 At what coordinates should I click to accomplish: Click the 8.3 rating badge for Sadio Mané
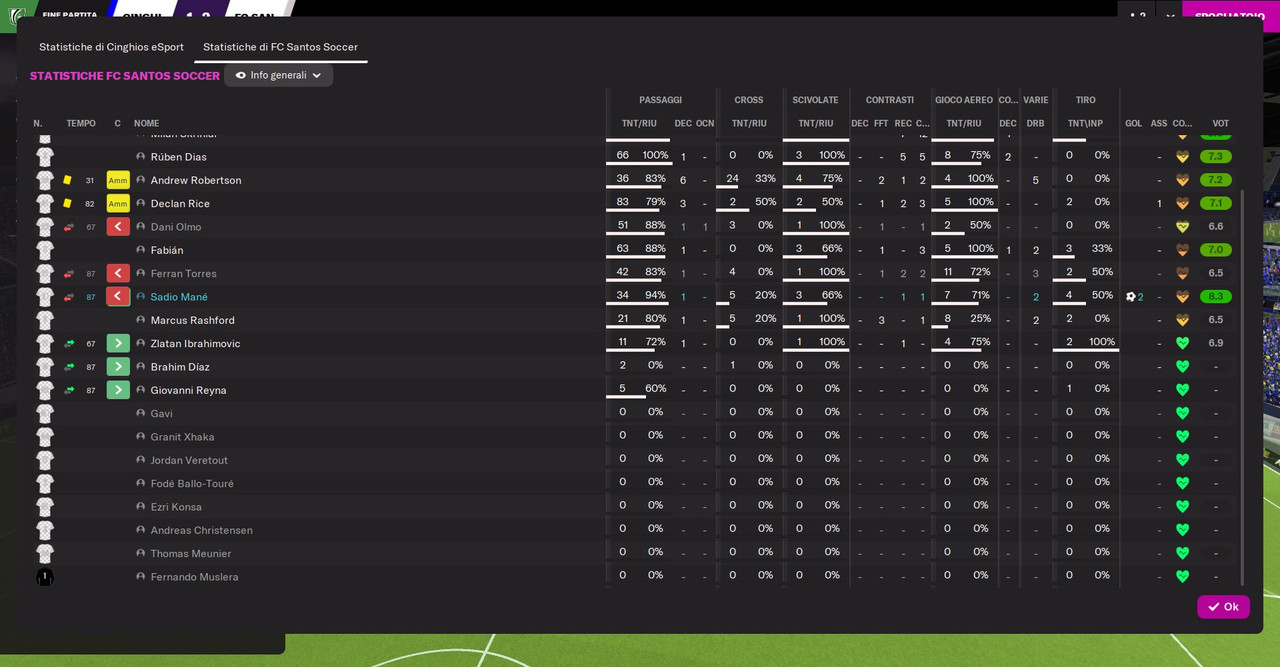(1216, 297)
